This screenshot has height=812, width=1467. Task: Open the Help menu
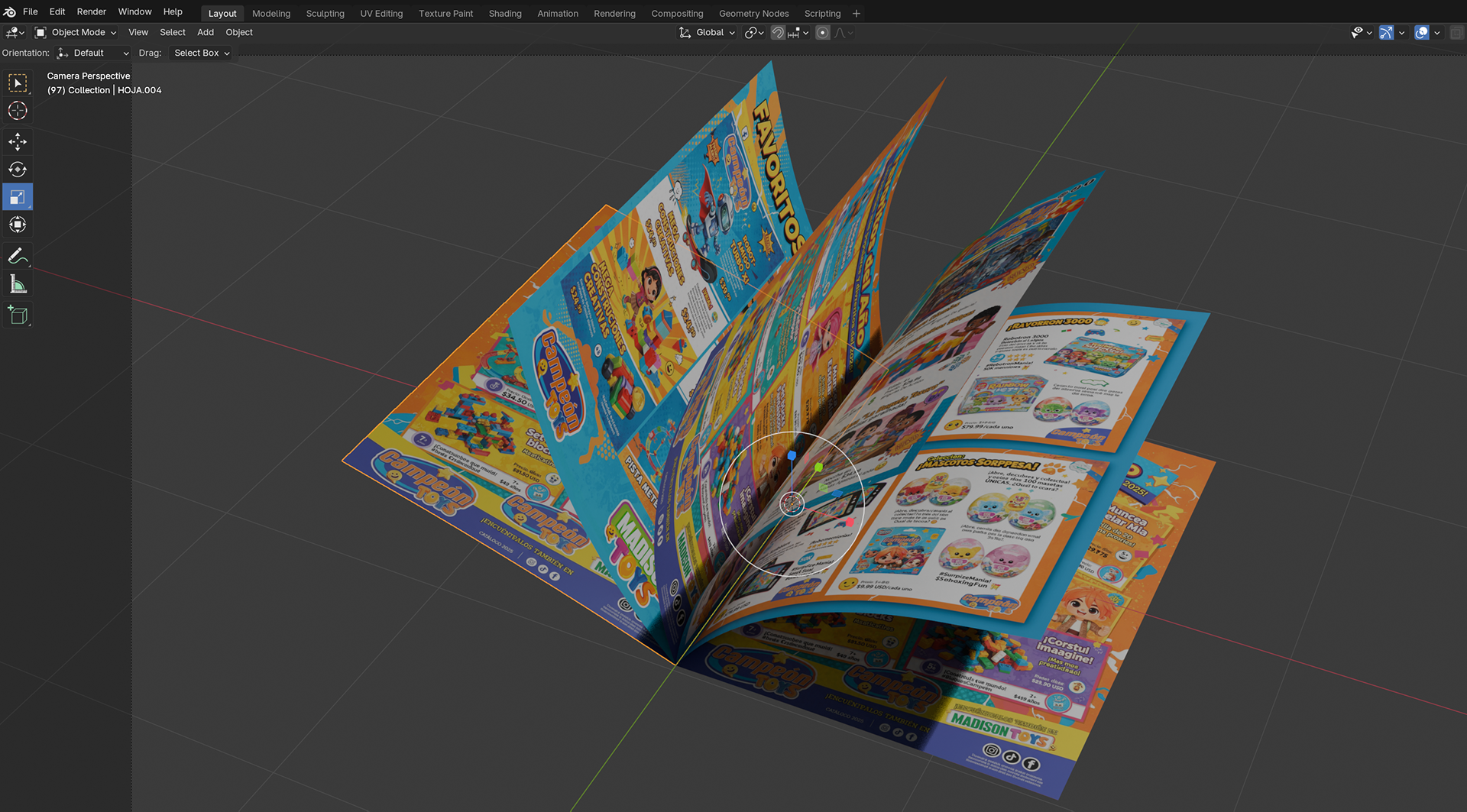point(173,12)
